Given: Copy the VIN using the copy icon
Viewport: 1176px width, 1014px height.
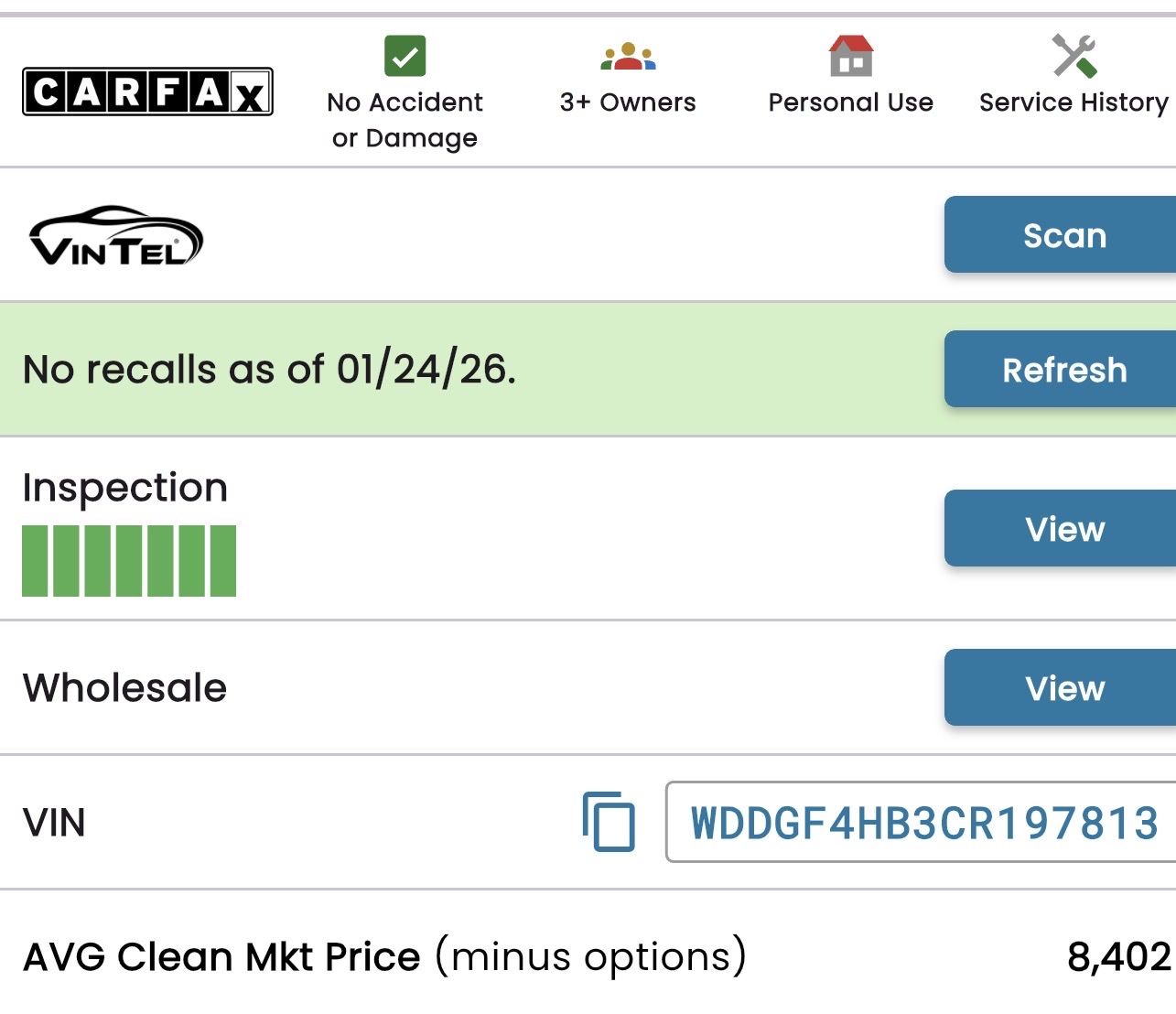Looking at the screenshot, I should 609,821.
